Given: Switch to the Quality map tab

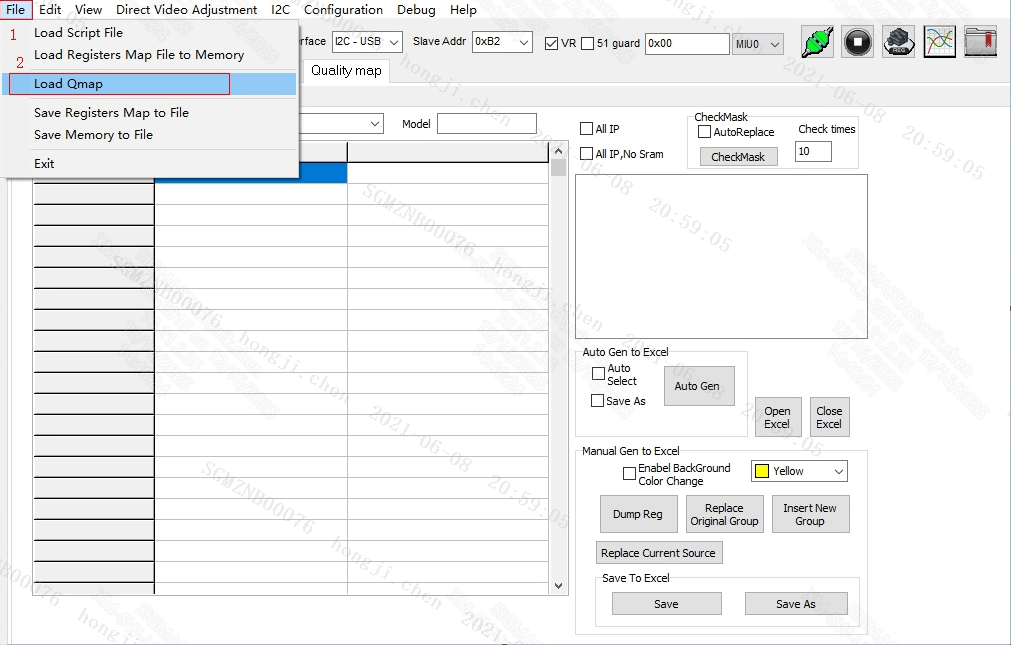Looking at the screenshot, I should pos(346,71).
